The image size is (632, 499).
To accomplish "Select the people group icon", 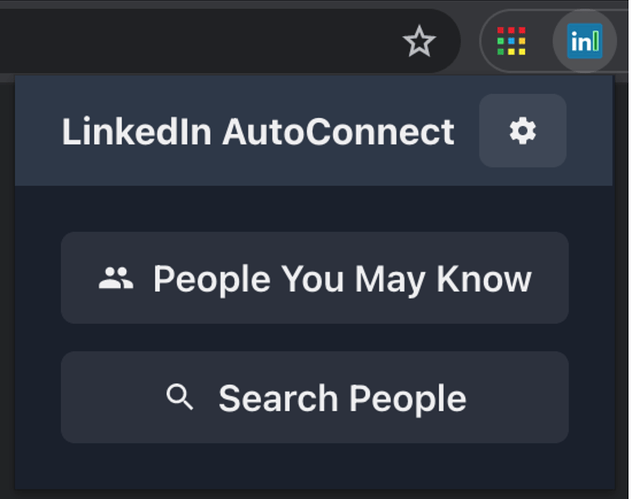I will pos(116,278).
